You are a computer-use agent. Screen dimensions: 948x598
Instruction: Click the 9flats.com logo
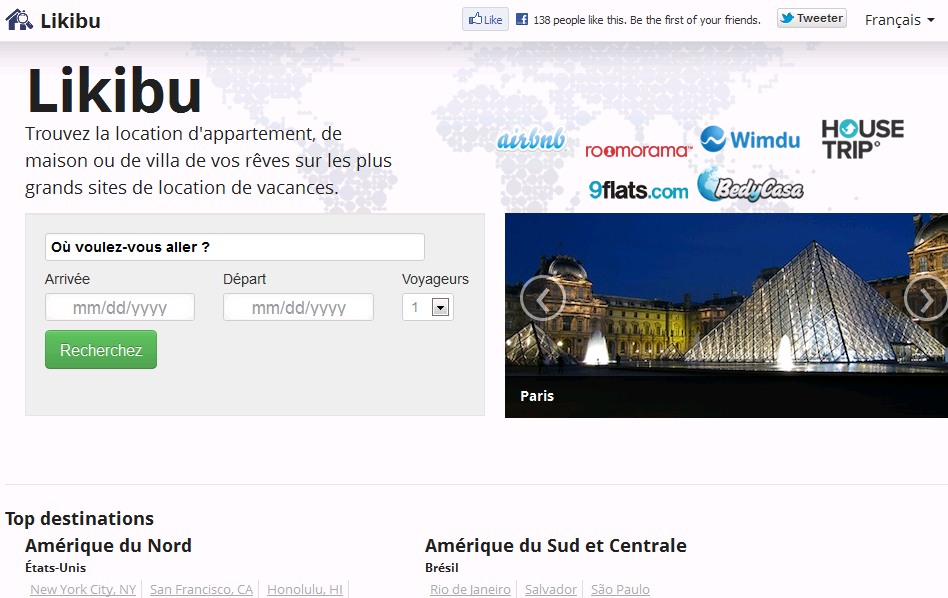638,190
